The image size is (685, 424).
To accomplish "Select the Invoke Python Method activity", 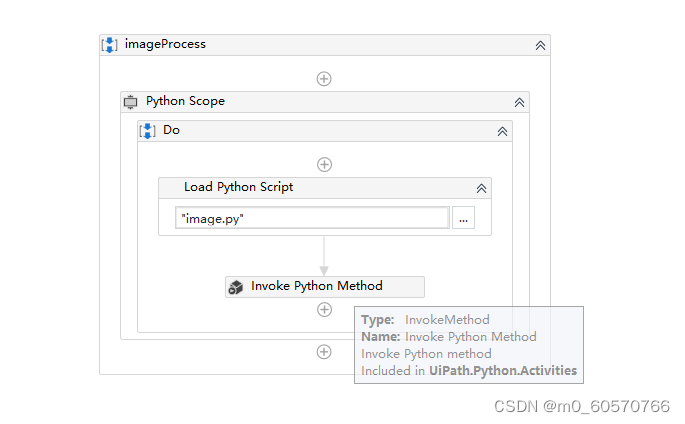I will 316,286.
